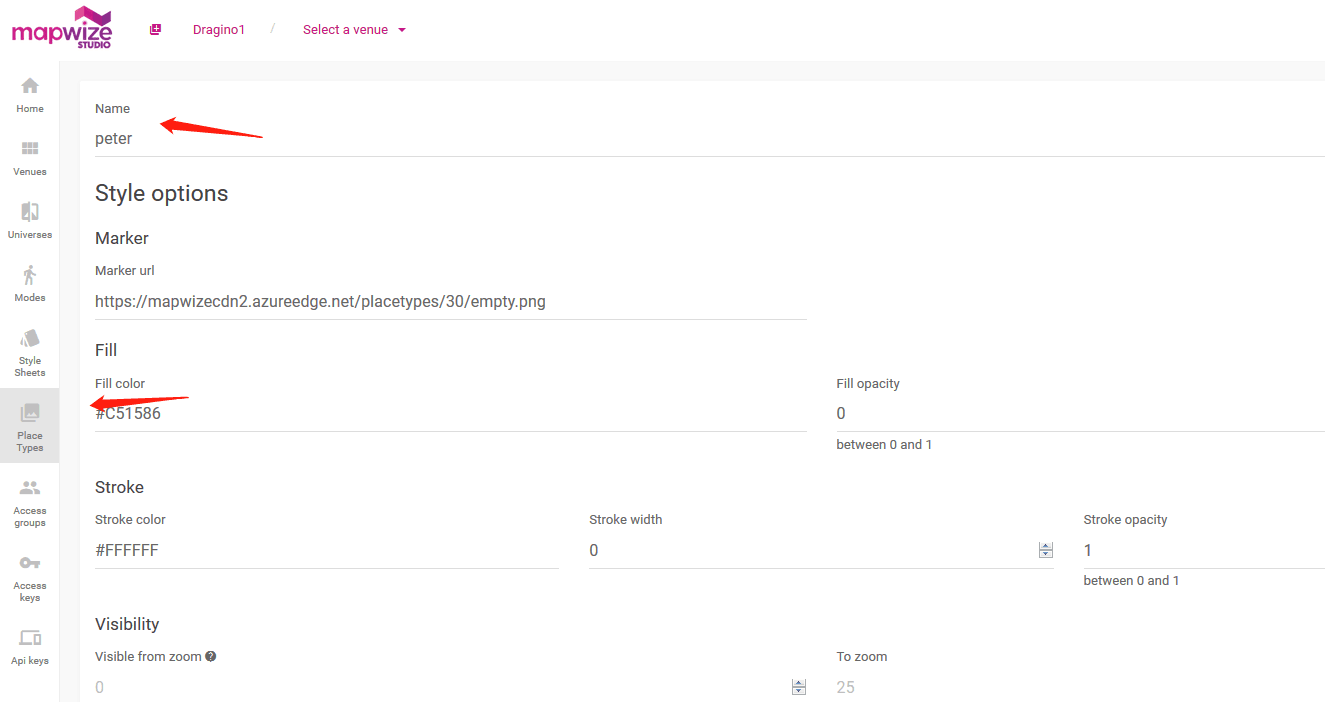Click the Visibility section heading
This screenshot has width=1325, height=702.
tap(127, 624)
